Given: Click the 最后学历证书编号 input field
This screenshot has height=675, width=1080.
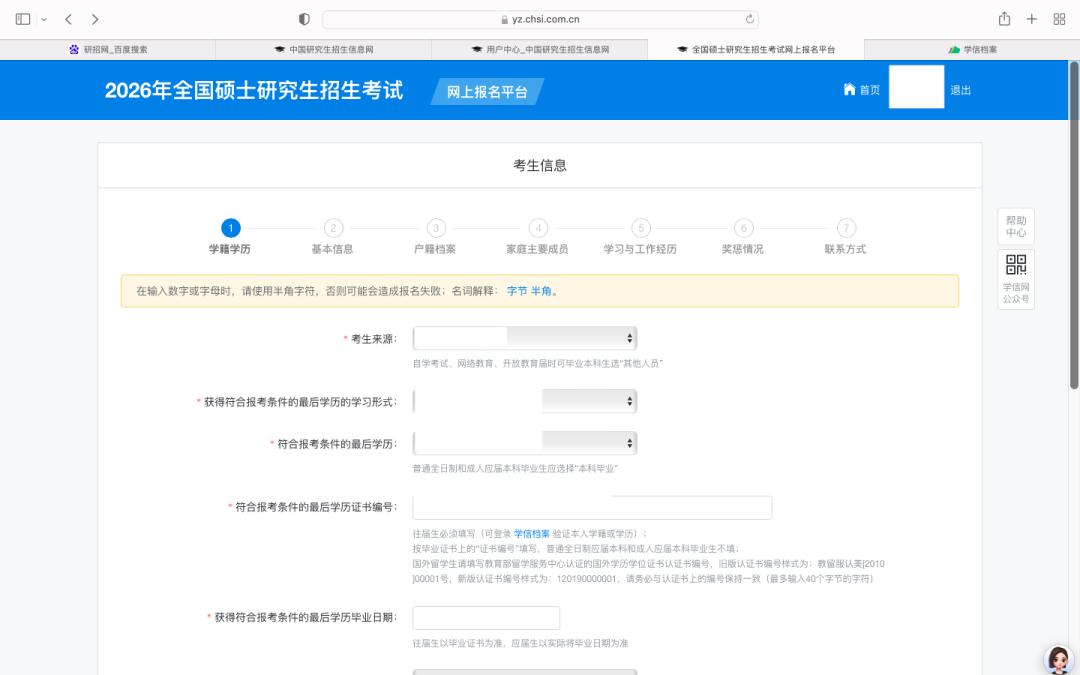Looking at the screenshot, I should pos(592,508).
